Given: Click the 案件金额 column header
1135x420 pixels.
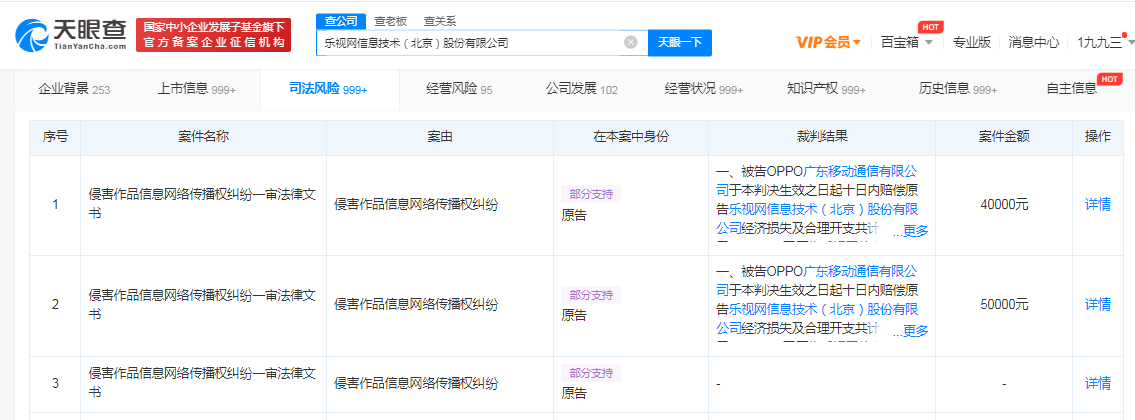Looking at the screenshot, I should point(1004,137).
